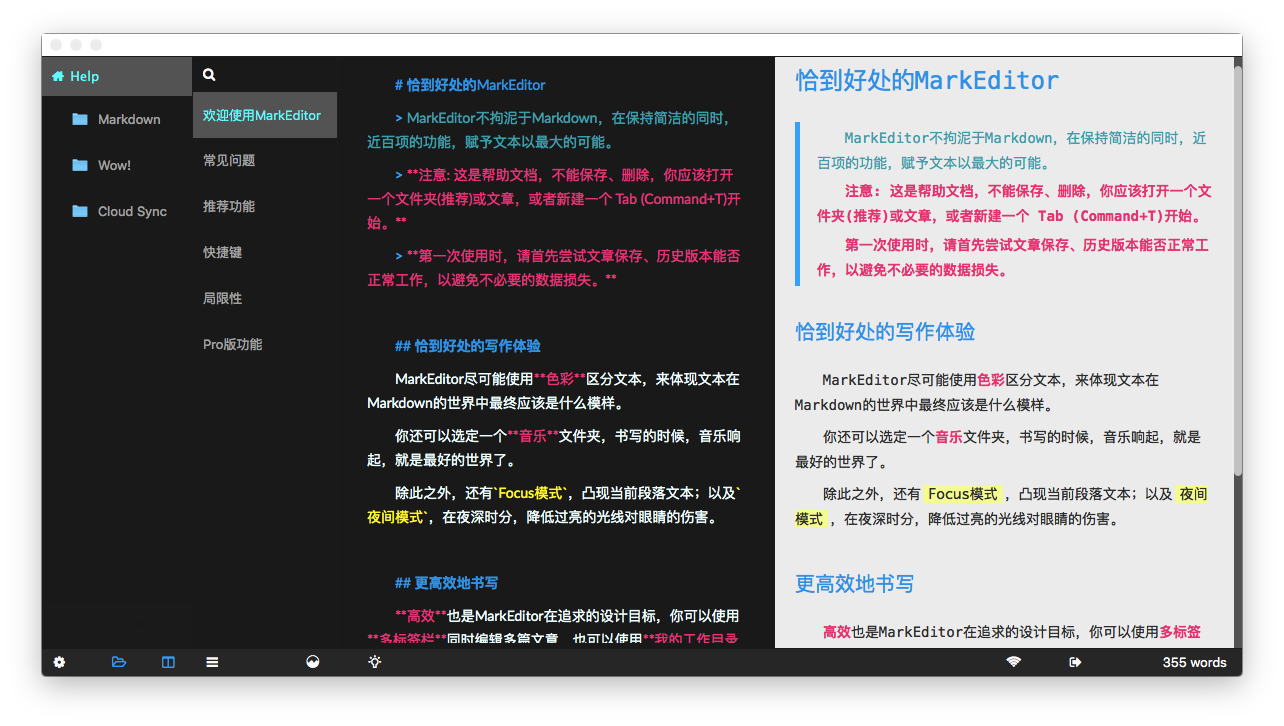Toggle the split column layout icon
This screenshot has width=1284, height=726.
[168, 662]
